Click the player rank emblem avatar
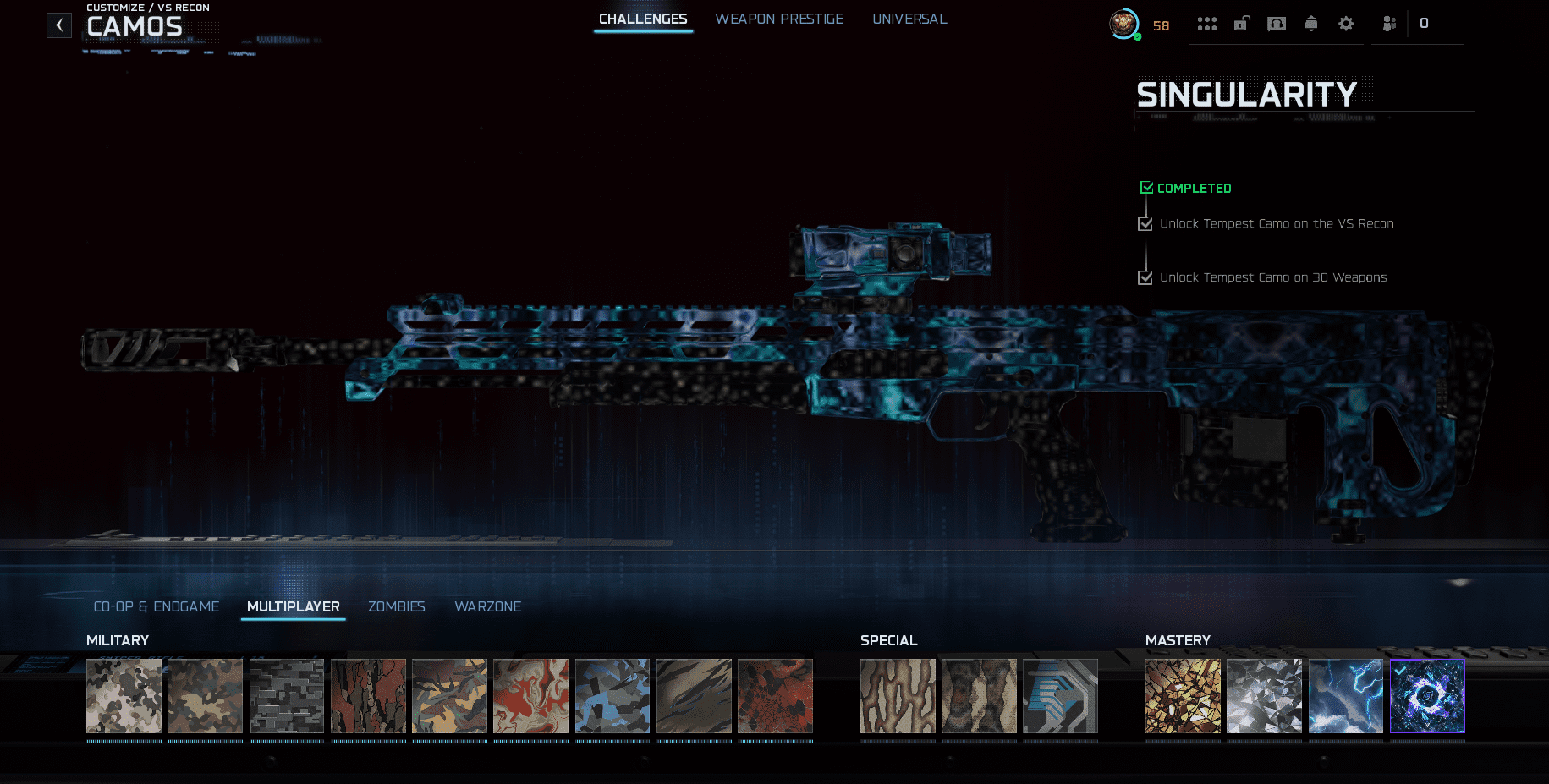Viewport: 1549px width, 784px height. coord(1123,24)
